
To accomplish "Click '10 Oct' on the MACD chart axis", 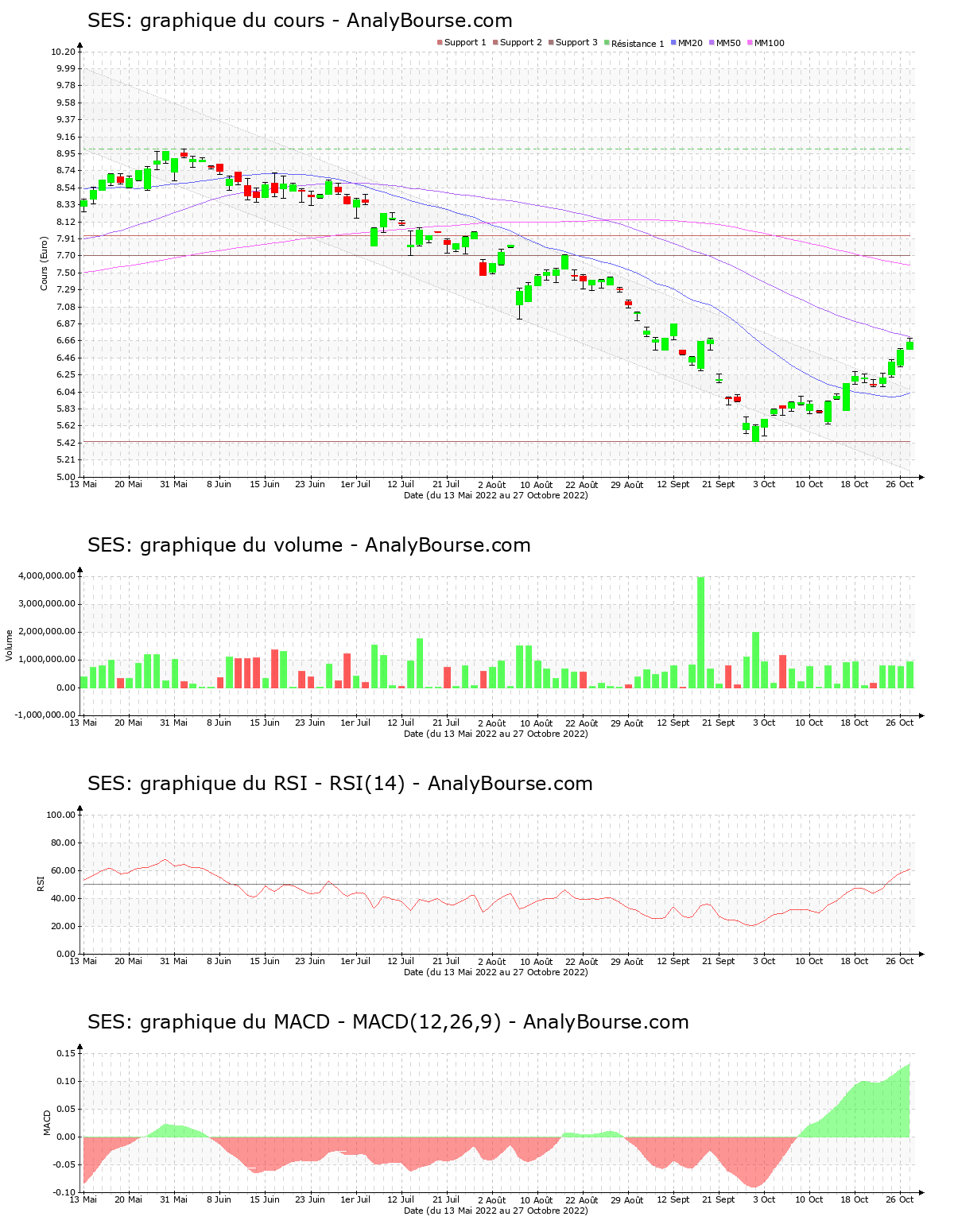I will pos(809,1199).
